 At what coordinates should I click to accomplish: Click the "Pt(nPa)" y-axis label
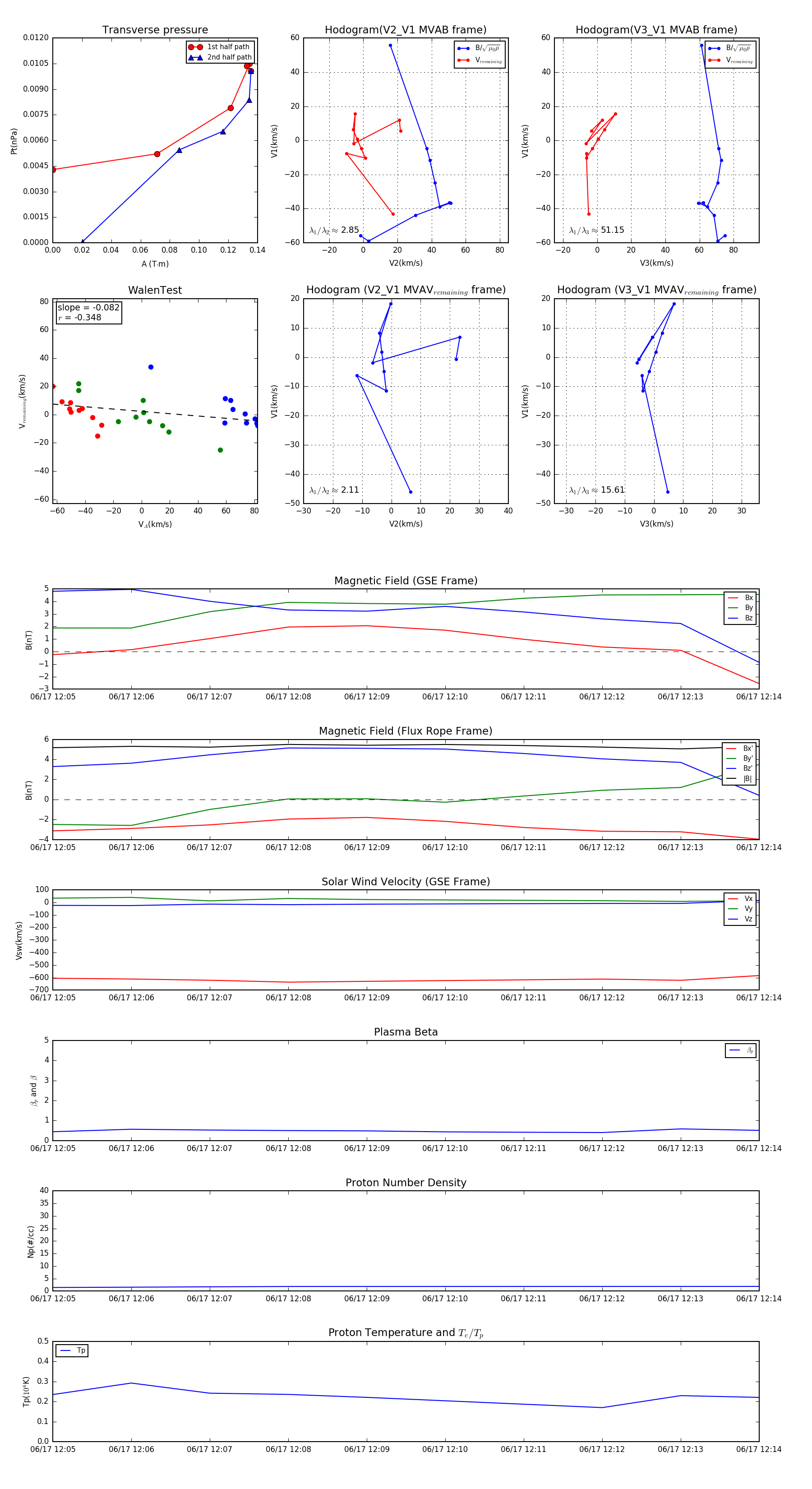coord(14,140)
